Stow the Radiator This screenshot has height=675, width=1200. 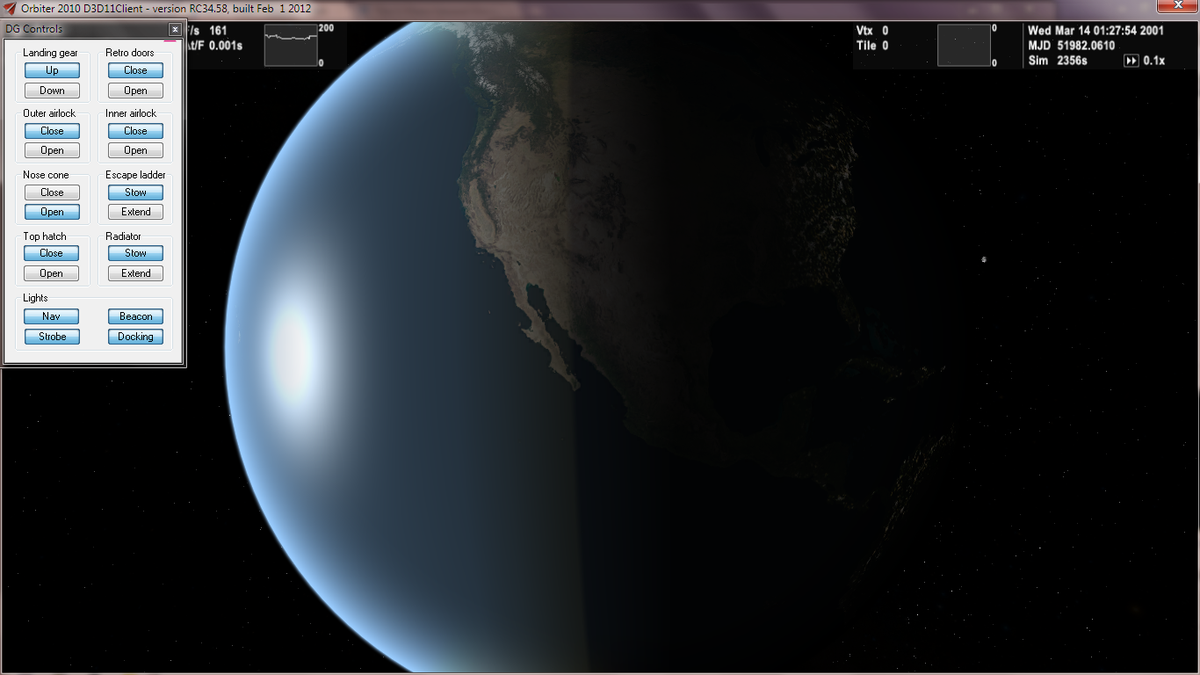pyautogui.click(x=136, y=253)
